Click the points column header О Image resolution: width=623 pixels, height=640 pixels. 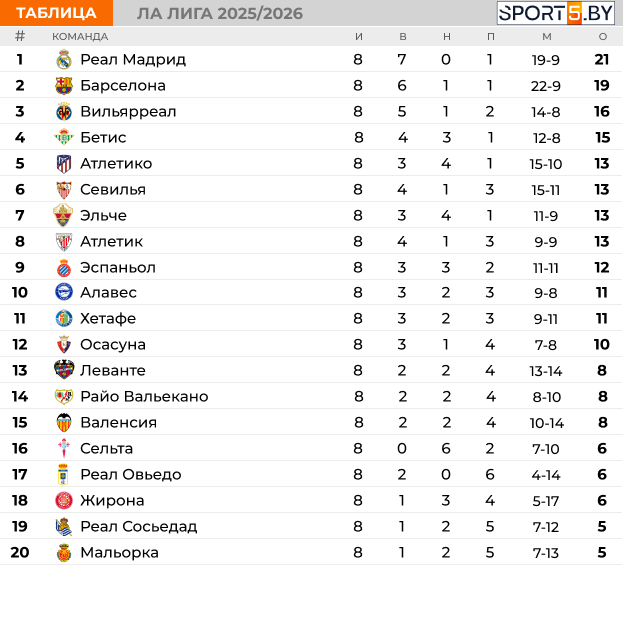coord(602,36)
